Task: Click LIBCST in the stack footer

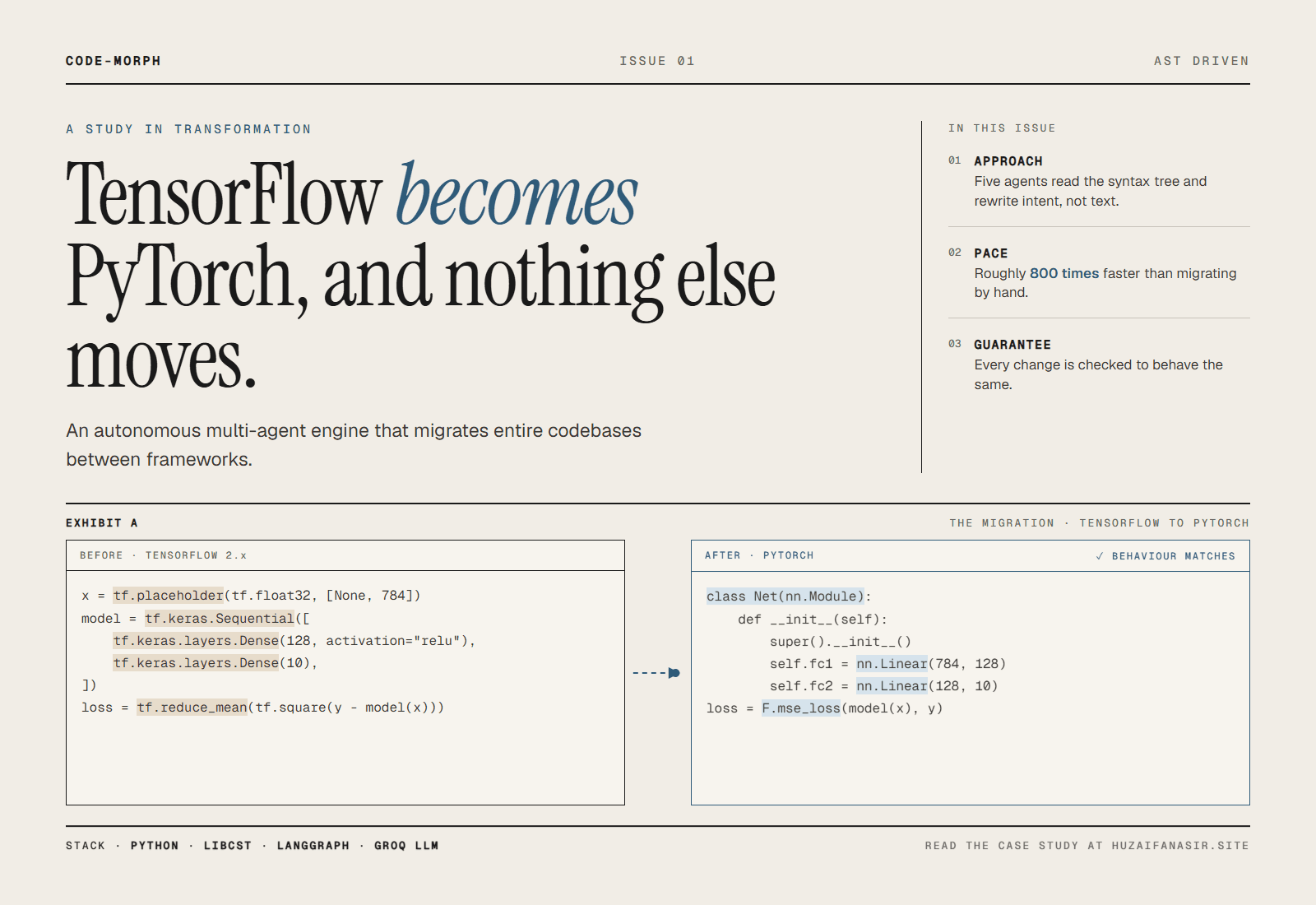Action: click(228, 846)
